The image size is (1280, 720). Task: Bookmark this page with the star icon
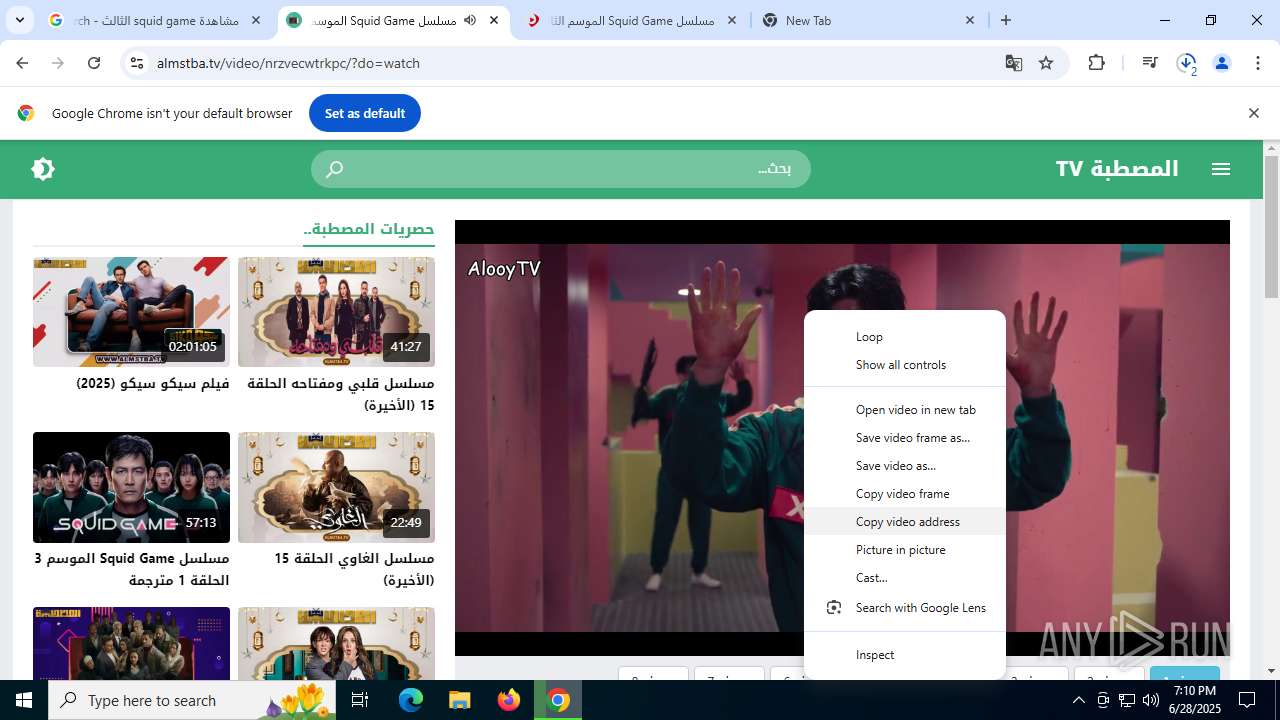click(x=1046, y=63)
